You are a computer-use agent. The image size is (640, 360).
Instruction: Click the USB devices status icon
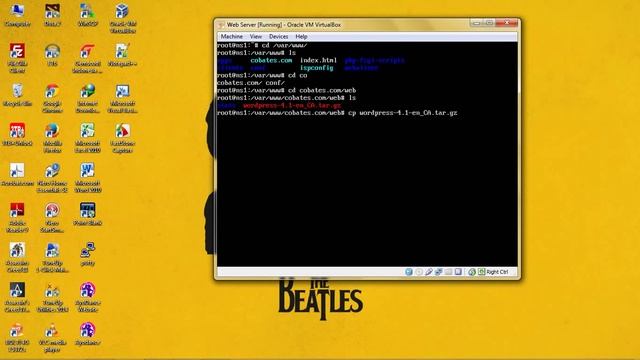429,272
